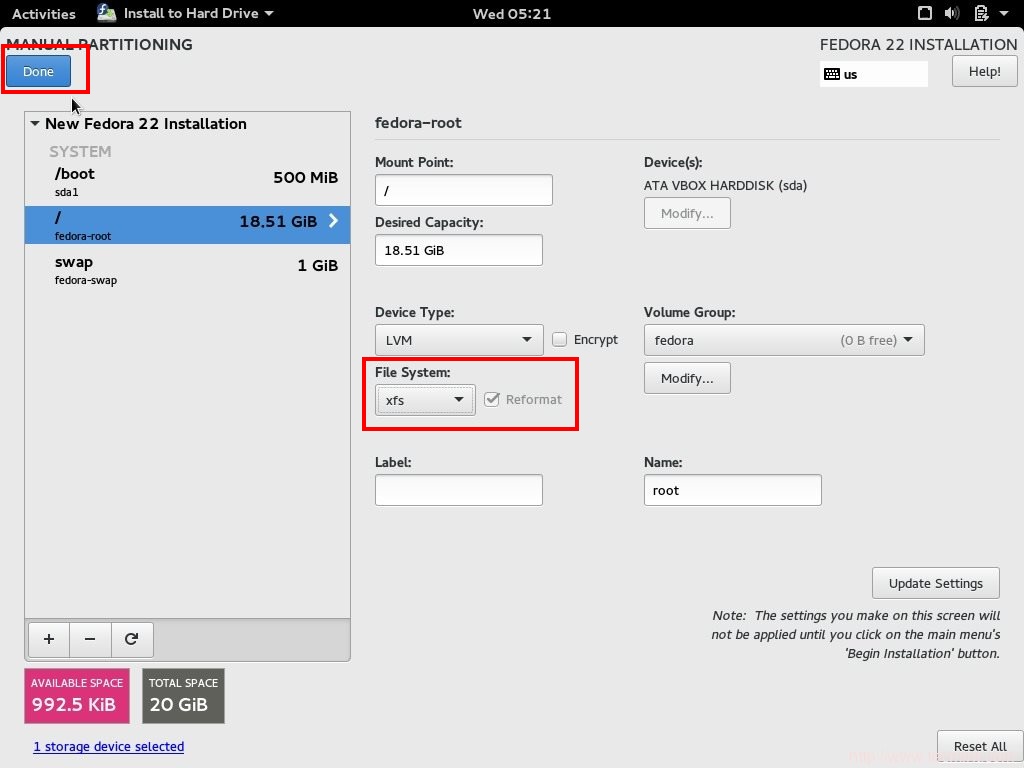Expand the Volume Group fedora dropdown

tap(784, 340)
